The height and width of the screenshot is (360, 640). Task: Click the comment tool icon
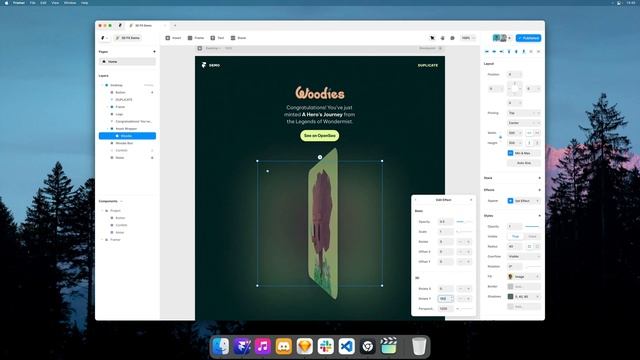coord(452,38)
